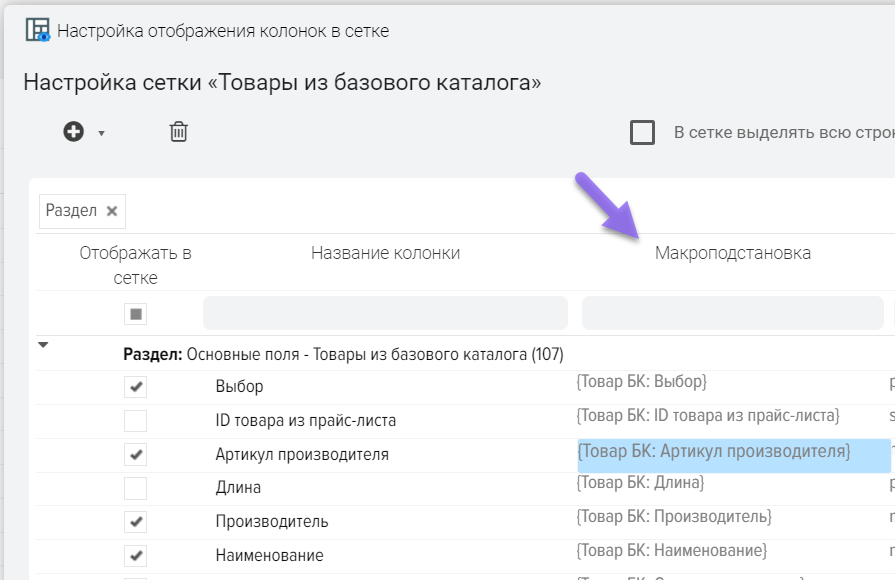Uncheck the display checkbox for 'Выбор'

click(136, 386)
